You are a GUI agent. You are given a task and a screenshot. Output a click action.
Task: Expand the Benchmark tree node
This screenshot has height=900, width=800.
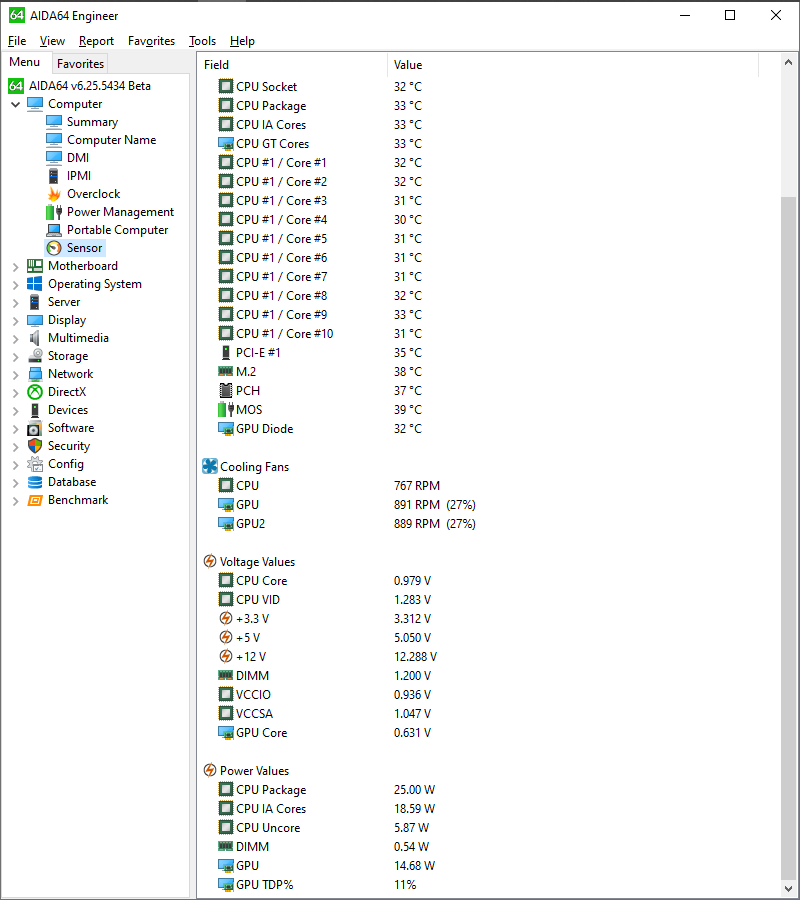coord(15,501)
